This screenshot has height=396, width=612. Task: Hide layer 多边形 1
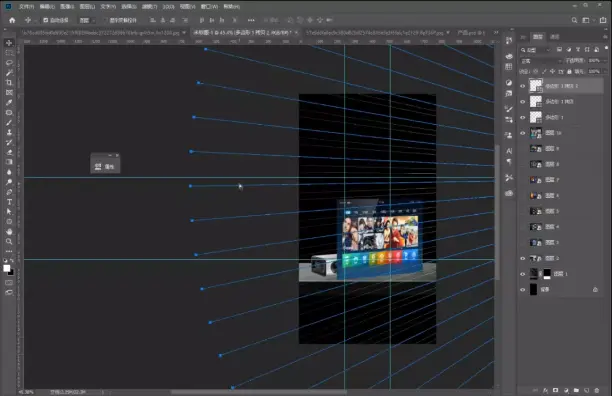coord(523,117)
